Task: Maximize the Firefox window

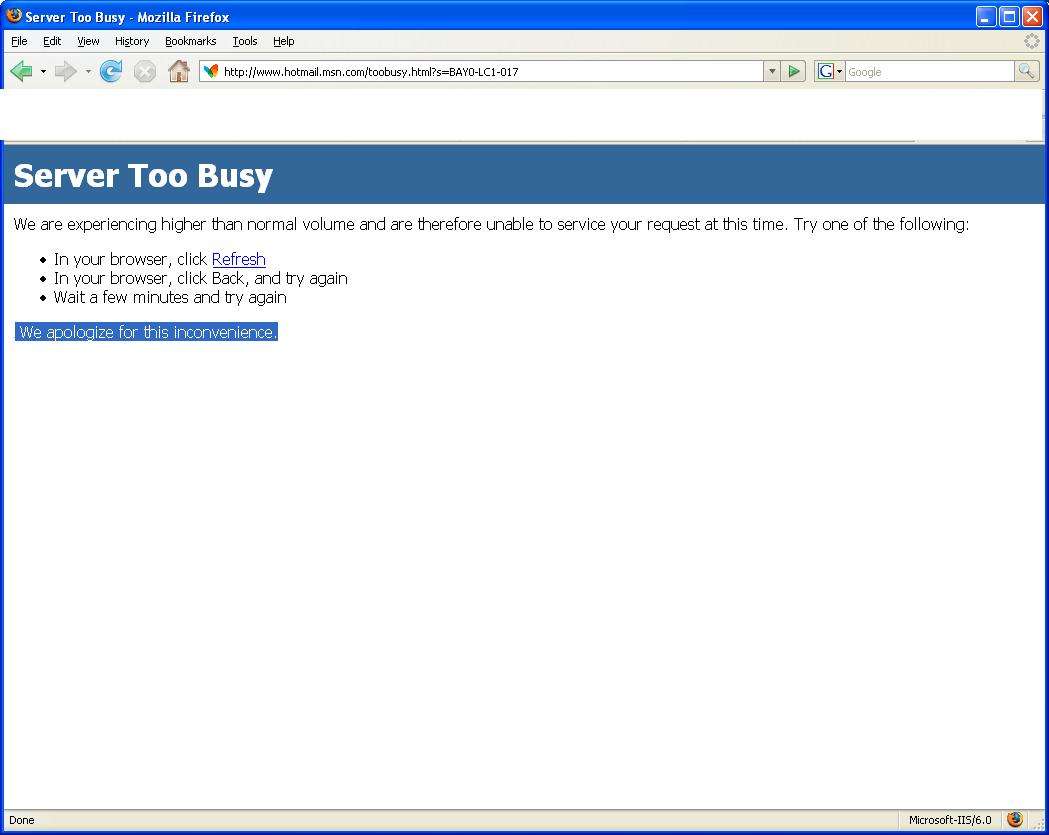Action: (x=1009, y=17)
